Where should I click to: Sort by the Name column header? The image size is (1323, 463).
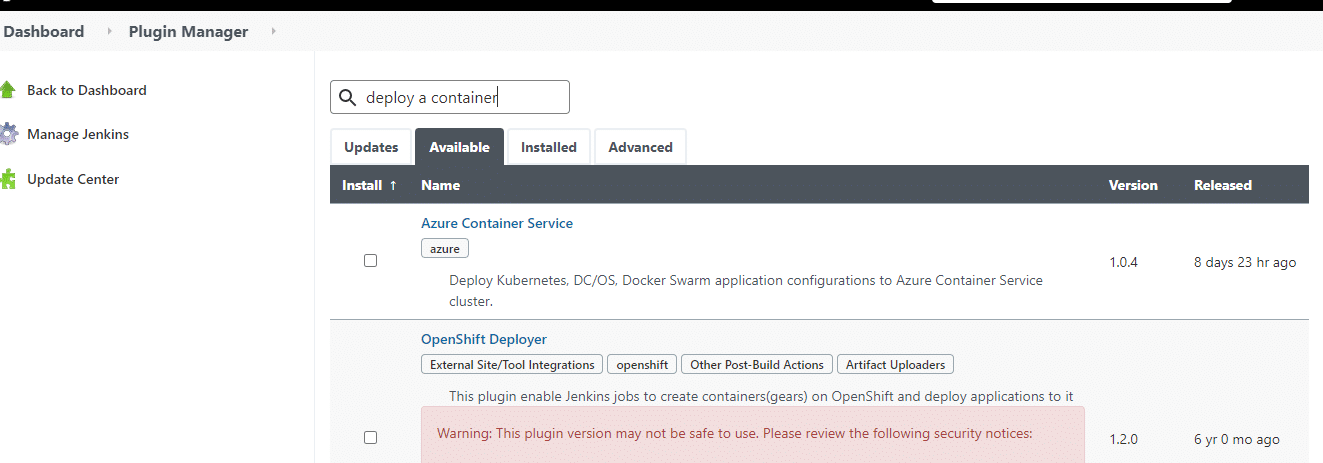pos(440,185)
